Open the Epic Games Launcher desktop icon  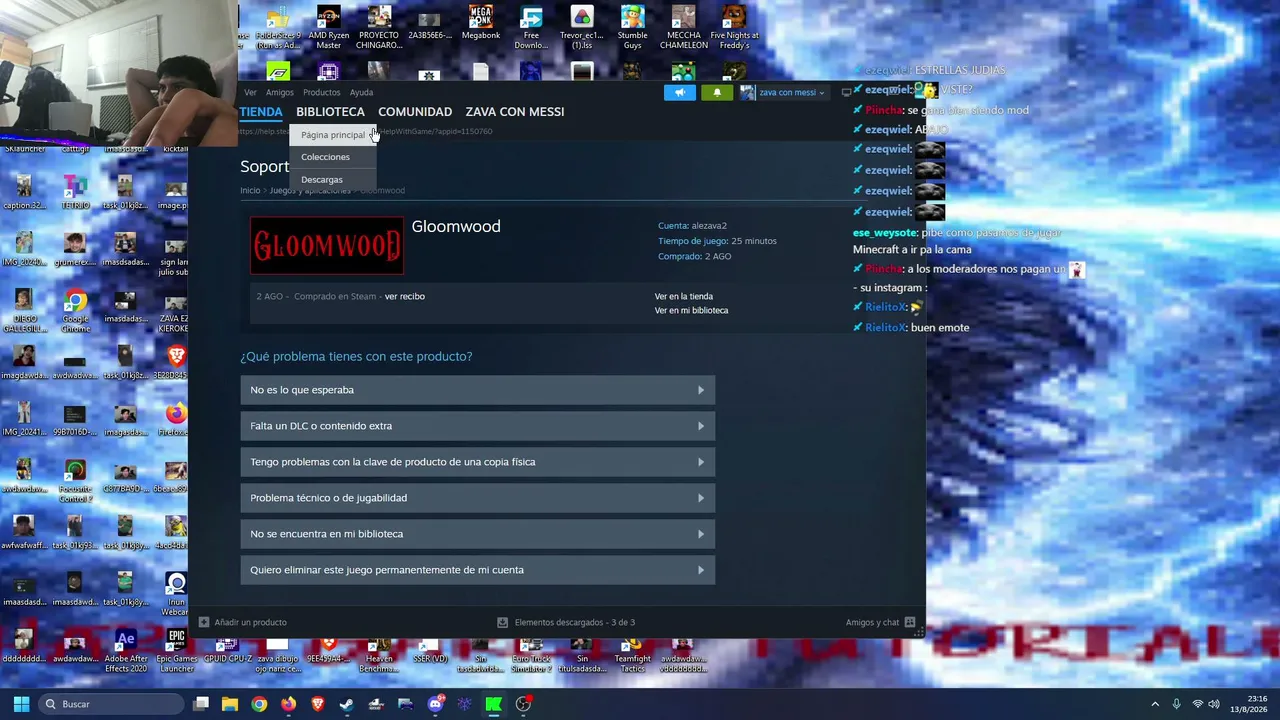tap(177, 652)
